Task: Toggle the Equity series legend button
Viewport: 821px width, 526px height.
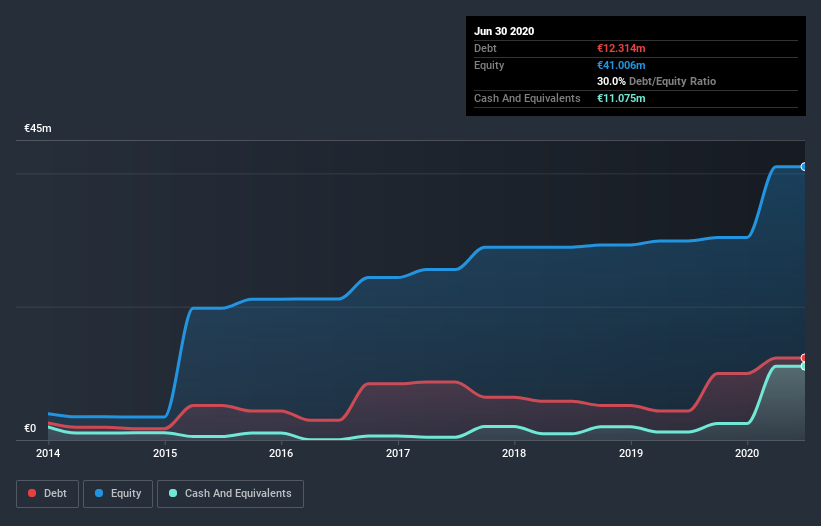Action: point(118,494)
